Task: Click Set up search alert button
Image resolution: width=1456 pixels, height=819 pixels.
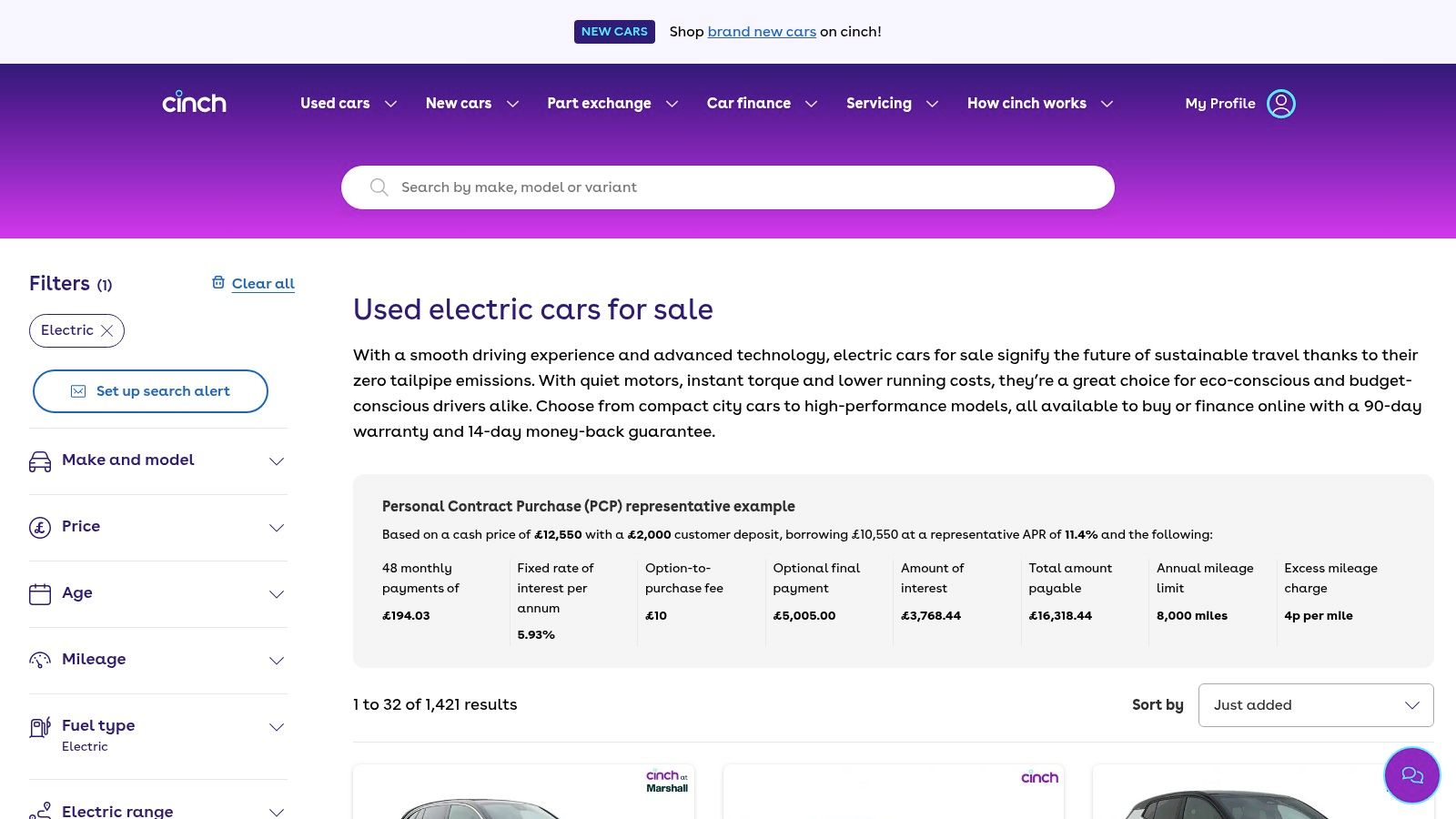Action: [x=150, y=391]
